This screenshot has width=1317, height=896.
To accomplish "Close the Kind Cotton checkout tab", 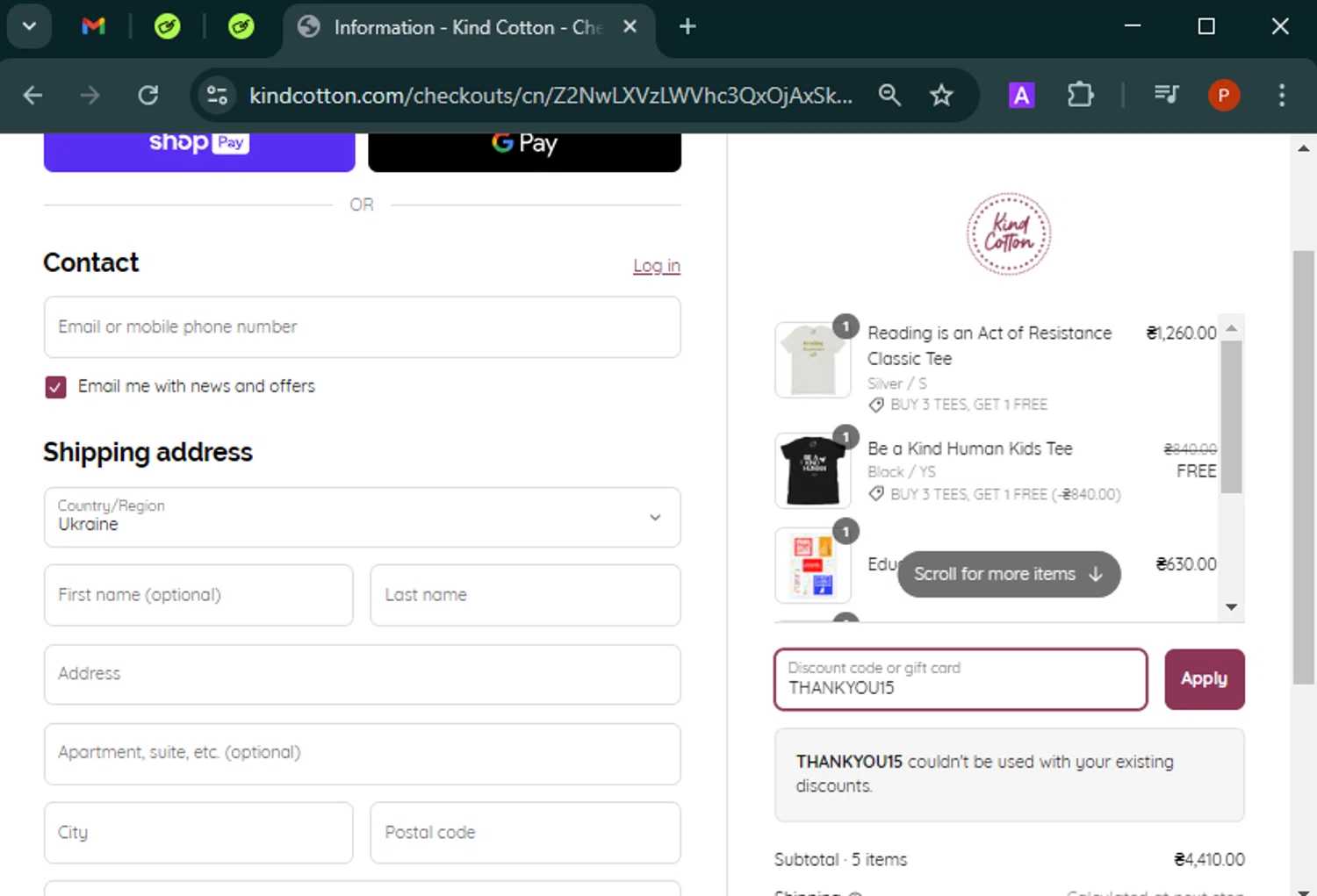I will click(x=630, y=26).
